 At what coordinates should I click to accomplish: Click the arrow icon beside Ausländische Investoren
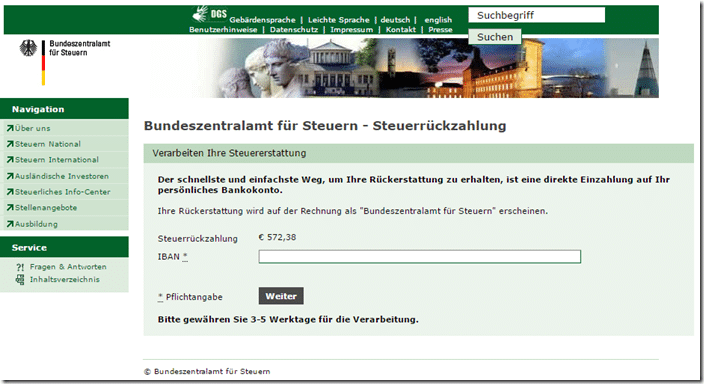10,176
